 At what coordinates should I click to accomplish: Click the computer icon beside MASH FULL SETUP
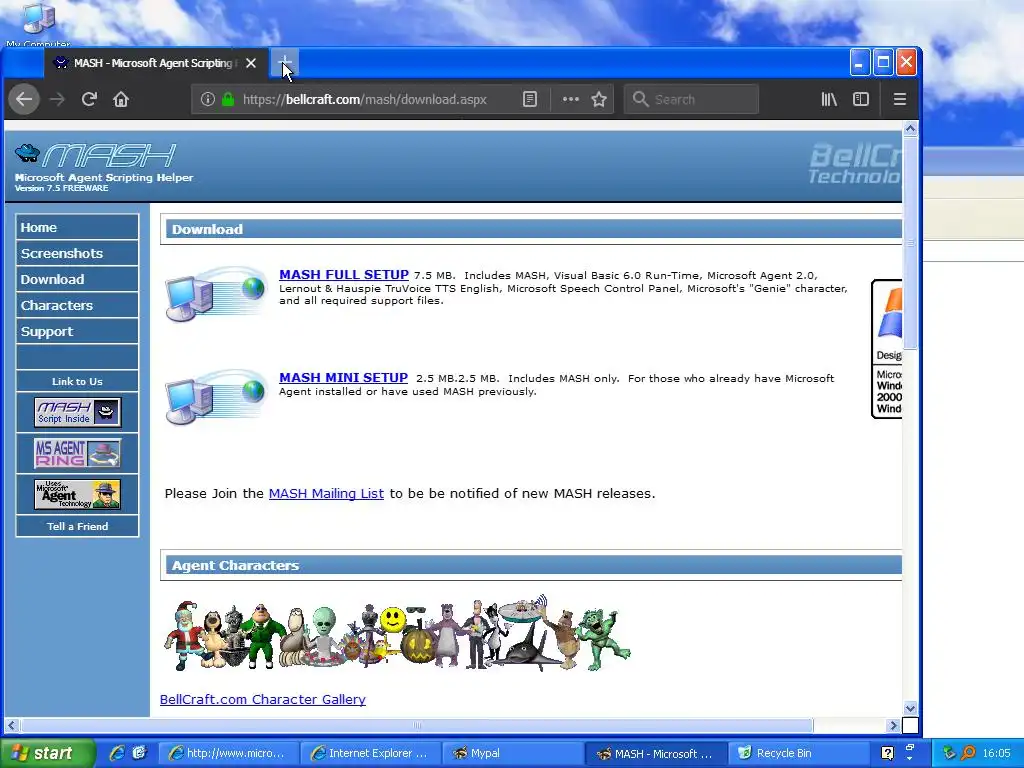pos(216,294)
